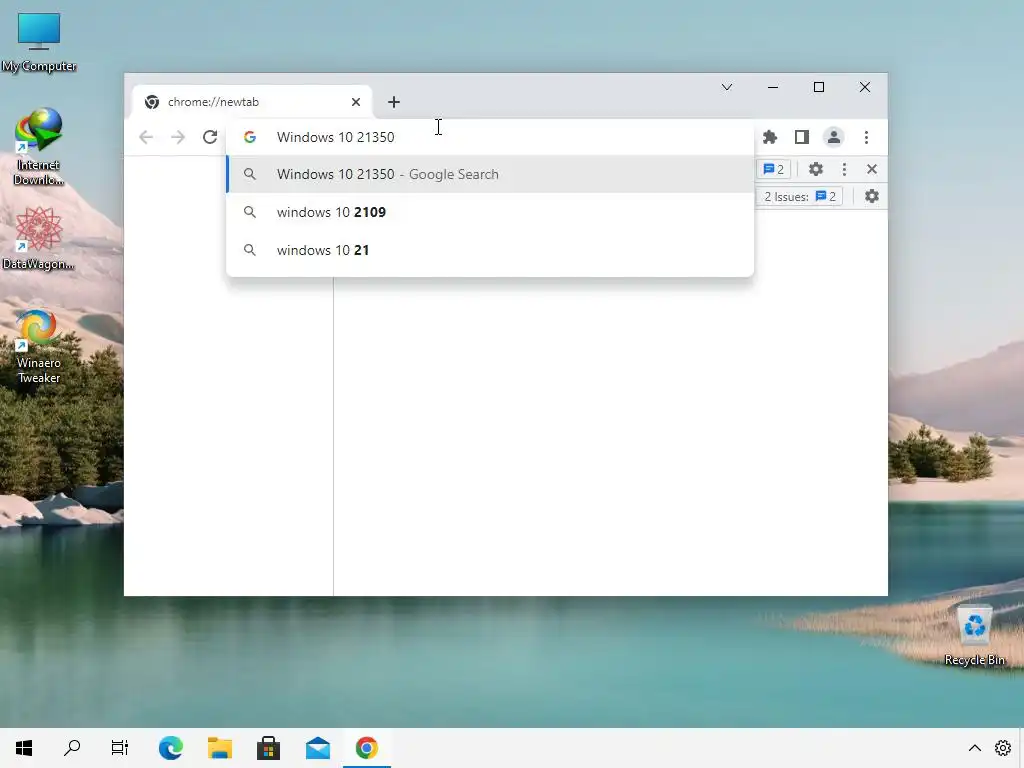The height and width of the screenshot is (768, 1024).
Task: Minimize the Chrome window
Action: 773,87
